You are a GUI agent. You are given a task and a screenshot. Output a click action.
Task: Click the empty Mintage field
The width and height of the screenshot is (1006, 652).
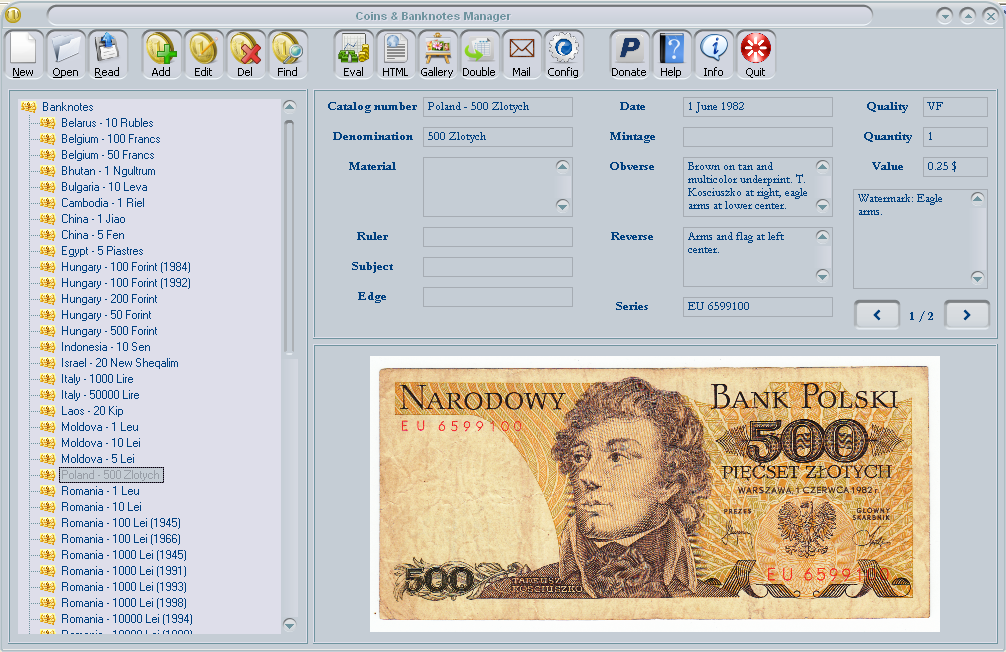(x=758, y=137)
